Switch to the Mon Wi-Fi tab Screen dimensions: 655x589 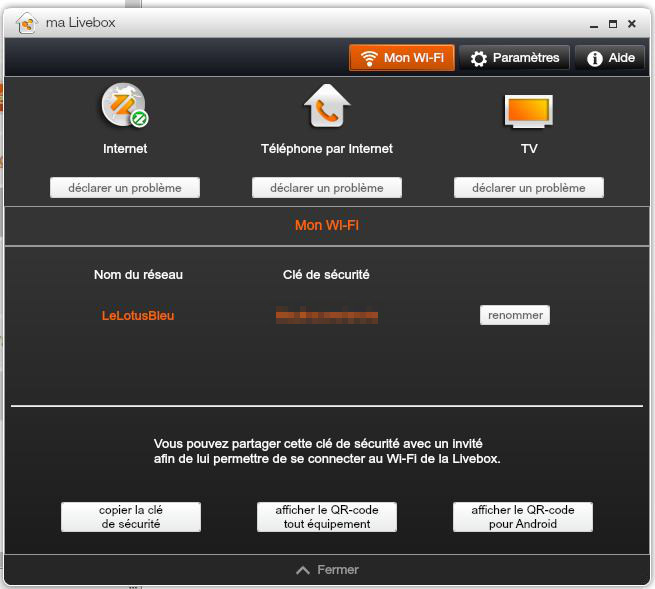click(402, 58)
